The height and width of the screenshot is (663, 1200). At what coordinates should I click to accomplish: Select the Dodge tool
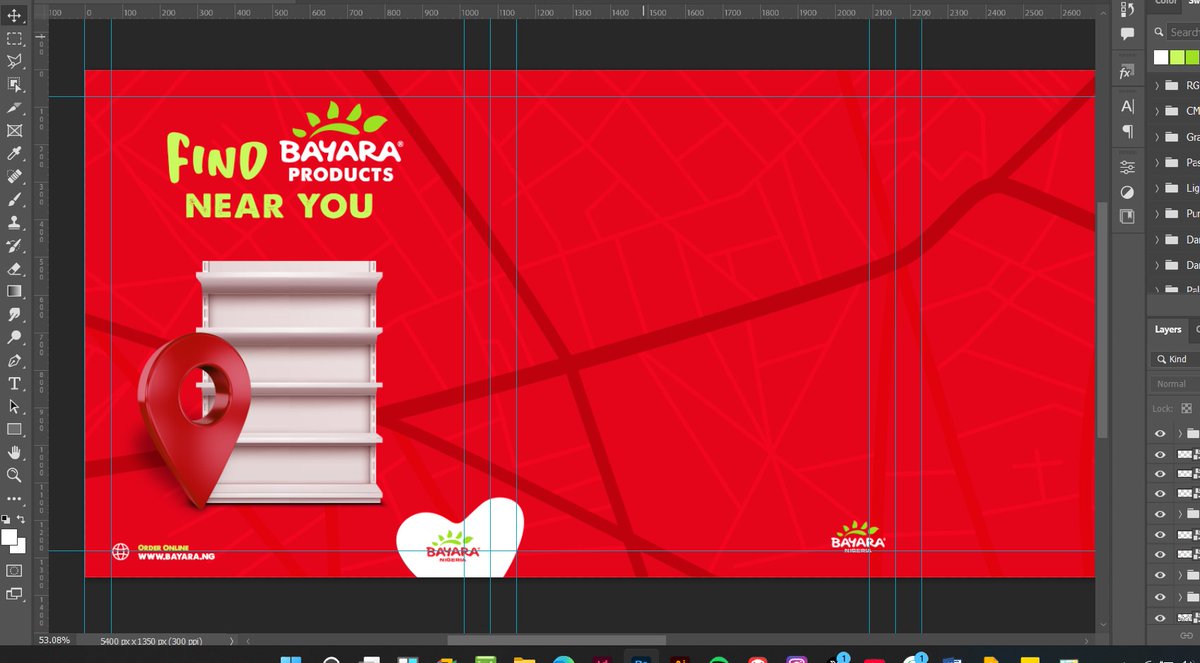(x=14, y=337)
